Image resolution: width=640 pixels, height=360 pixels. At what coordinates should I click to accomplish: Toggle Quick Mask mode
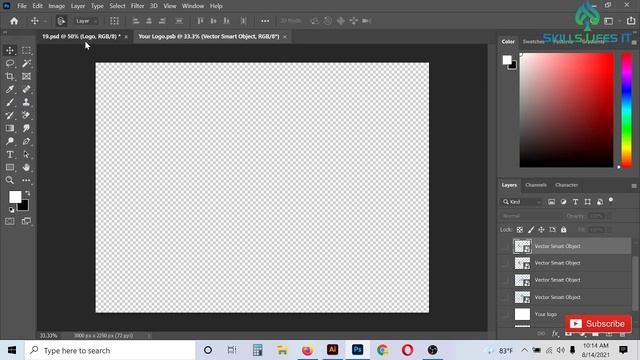point(10,221)
